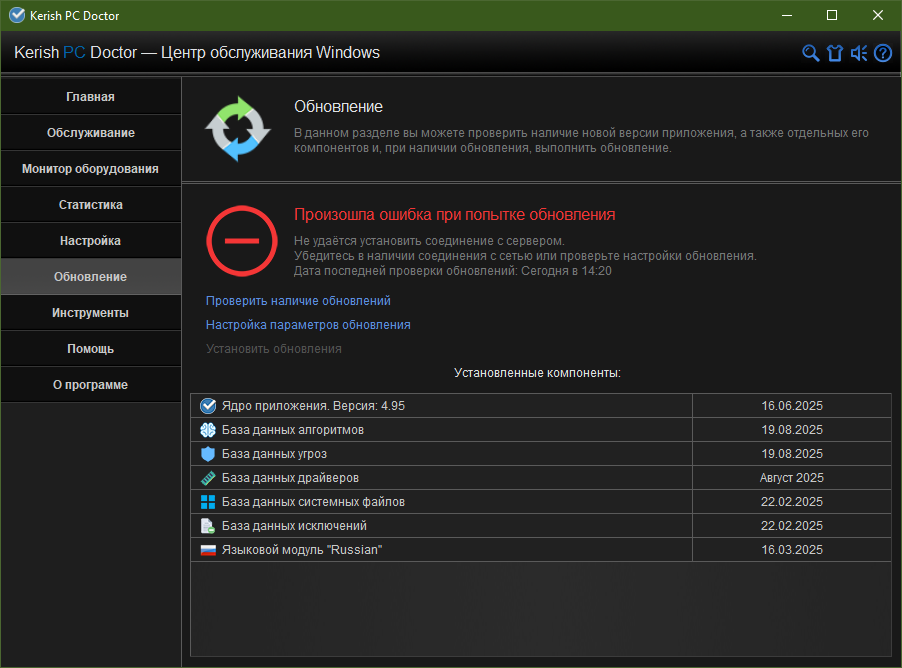
Task: Click the system files database Windows icon
Action: pos(208,502)
